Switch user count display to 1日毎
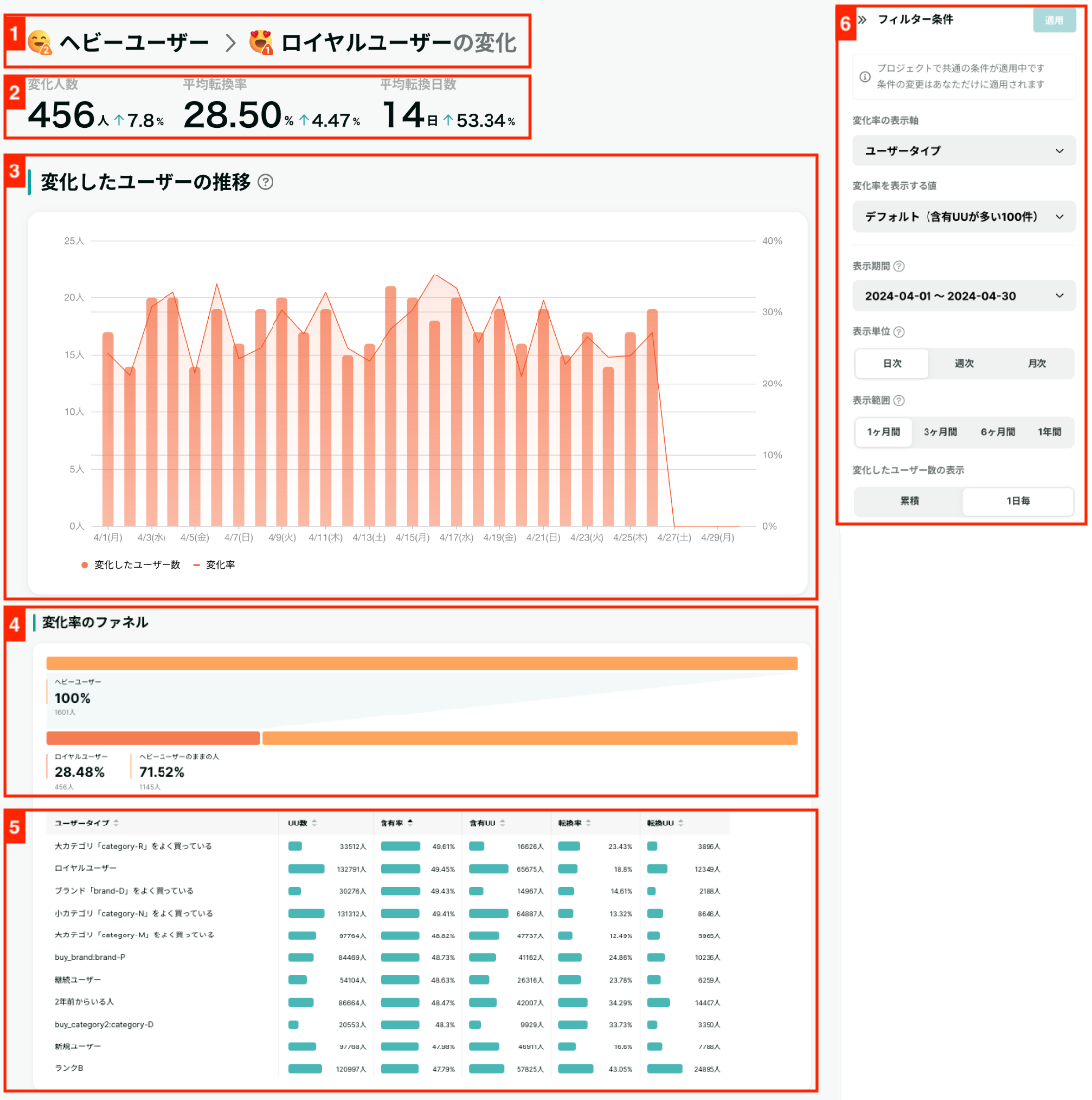The image size is (1092, 1100). pyautogui.click(x=1018, y=501)
